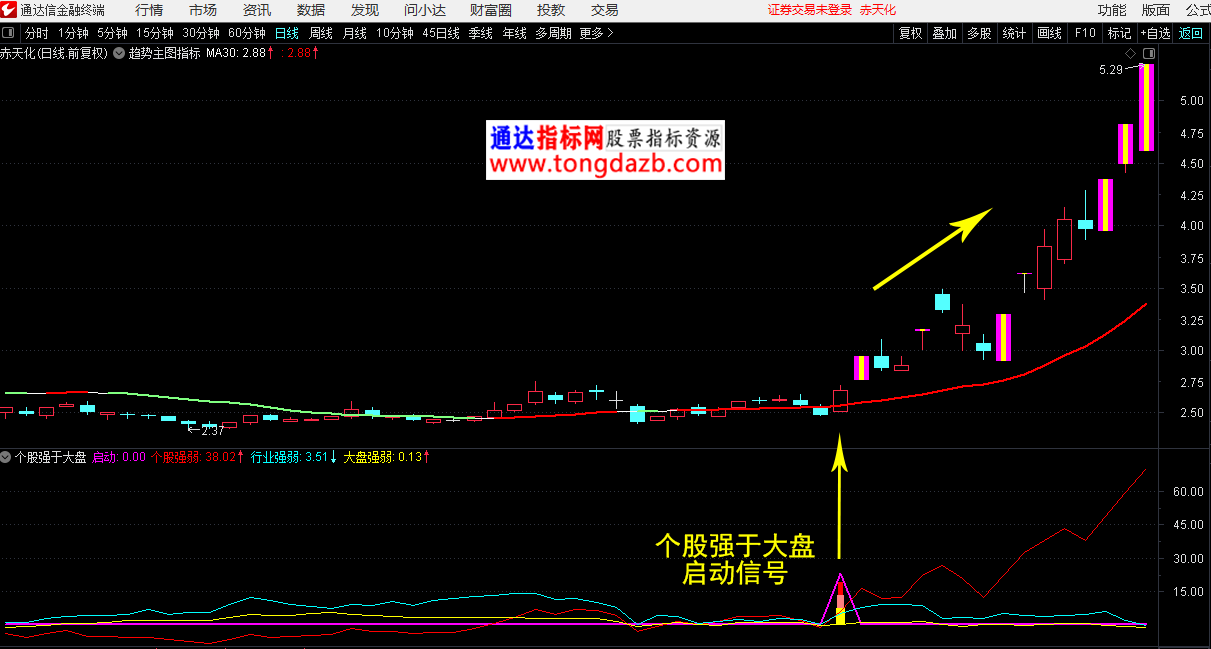Open the 版面 menu

pos(1156,10)
